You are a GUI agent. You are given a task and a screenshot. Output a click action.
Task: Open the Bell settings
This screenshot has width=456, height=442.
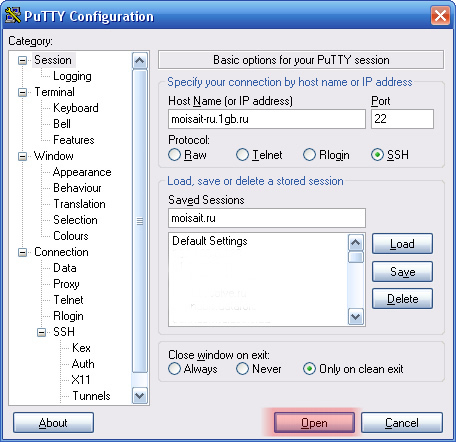pos(62,124)
